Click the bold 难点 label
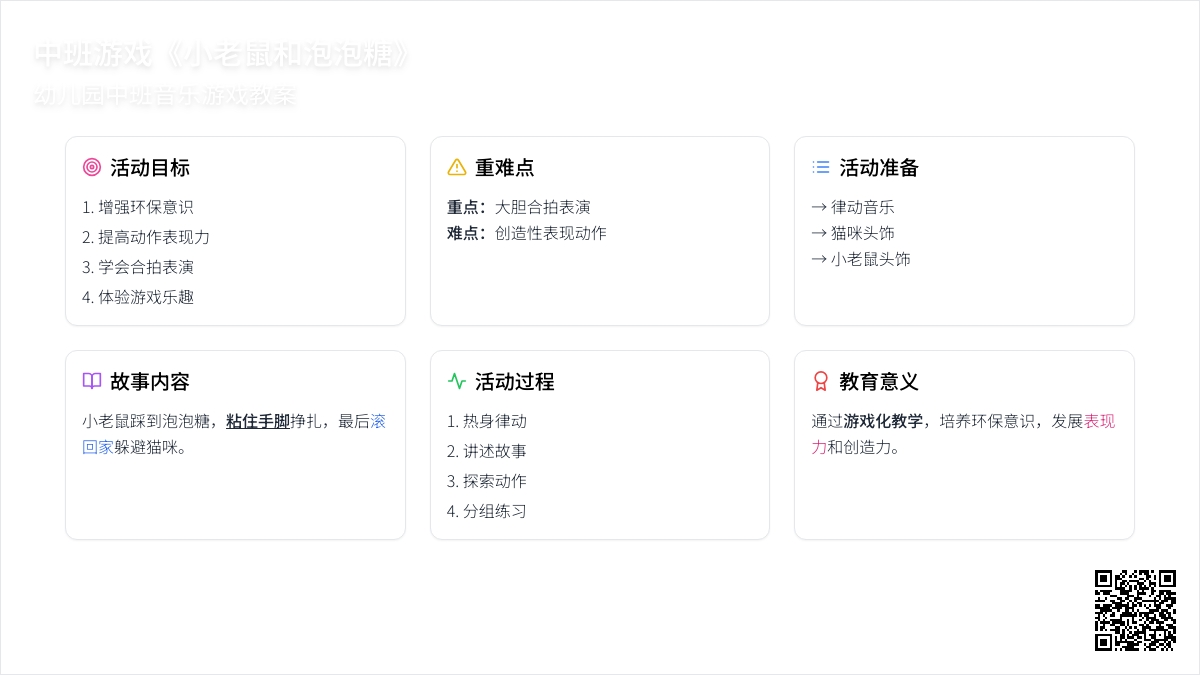Viewport: 1200px width, 675px height. coord(466,234)
